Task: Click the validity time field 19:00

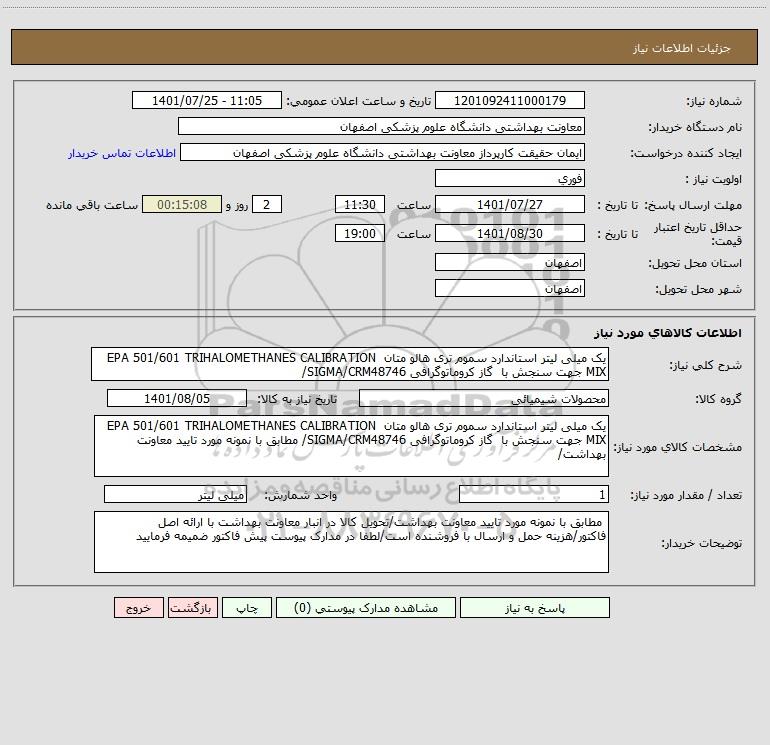Action: point(359,233)
